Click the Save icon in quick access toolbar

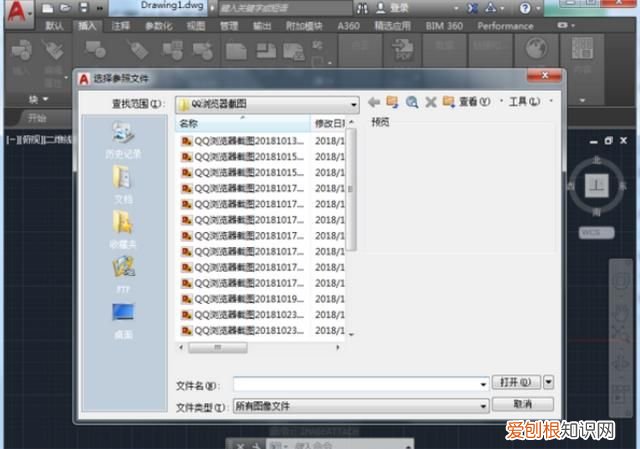(83, 8)
